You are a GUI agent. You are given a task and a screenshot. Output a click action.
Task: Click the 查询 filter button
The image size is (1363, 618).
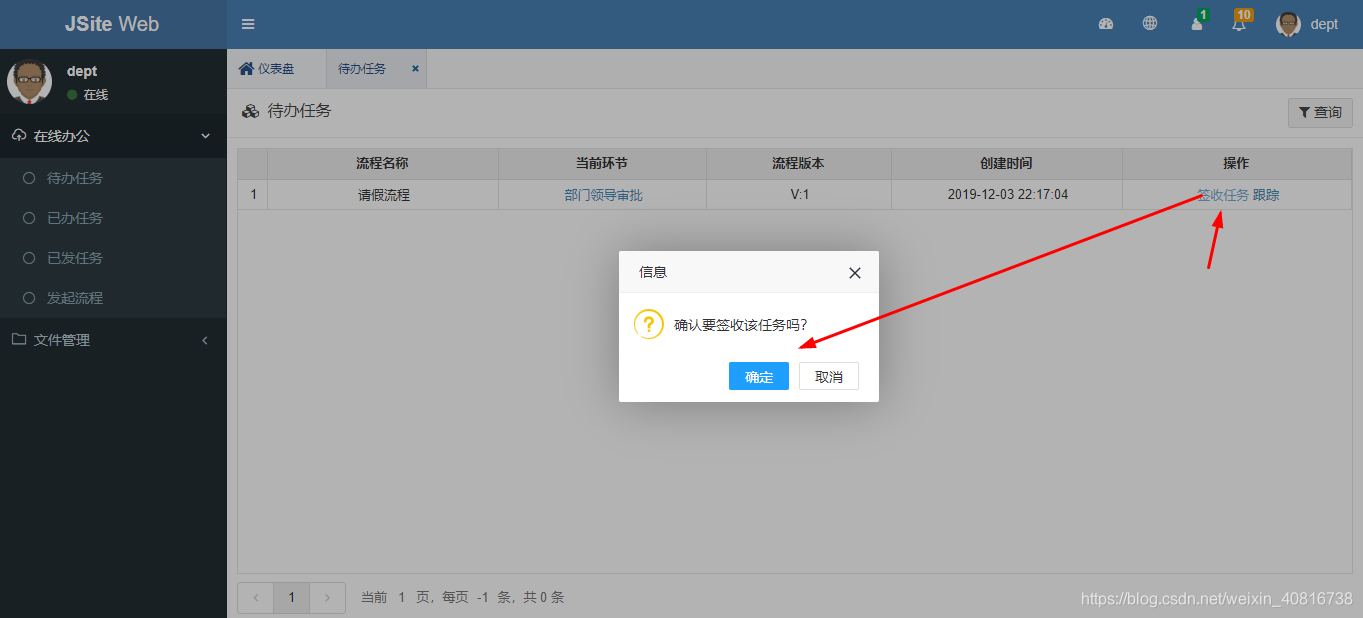click(x=1320, y=113)
